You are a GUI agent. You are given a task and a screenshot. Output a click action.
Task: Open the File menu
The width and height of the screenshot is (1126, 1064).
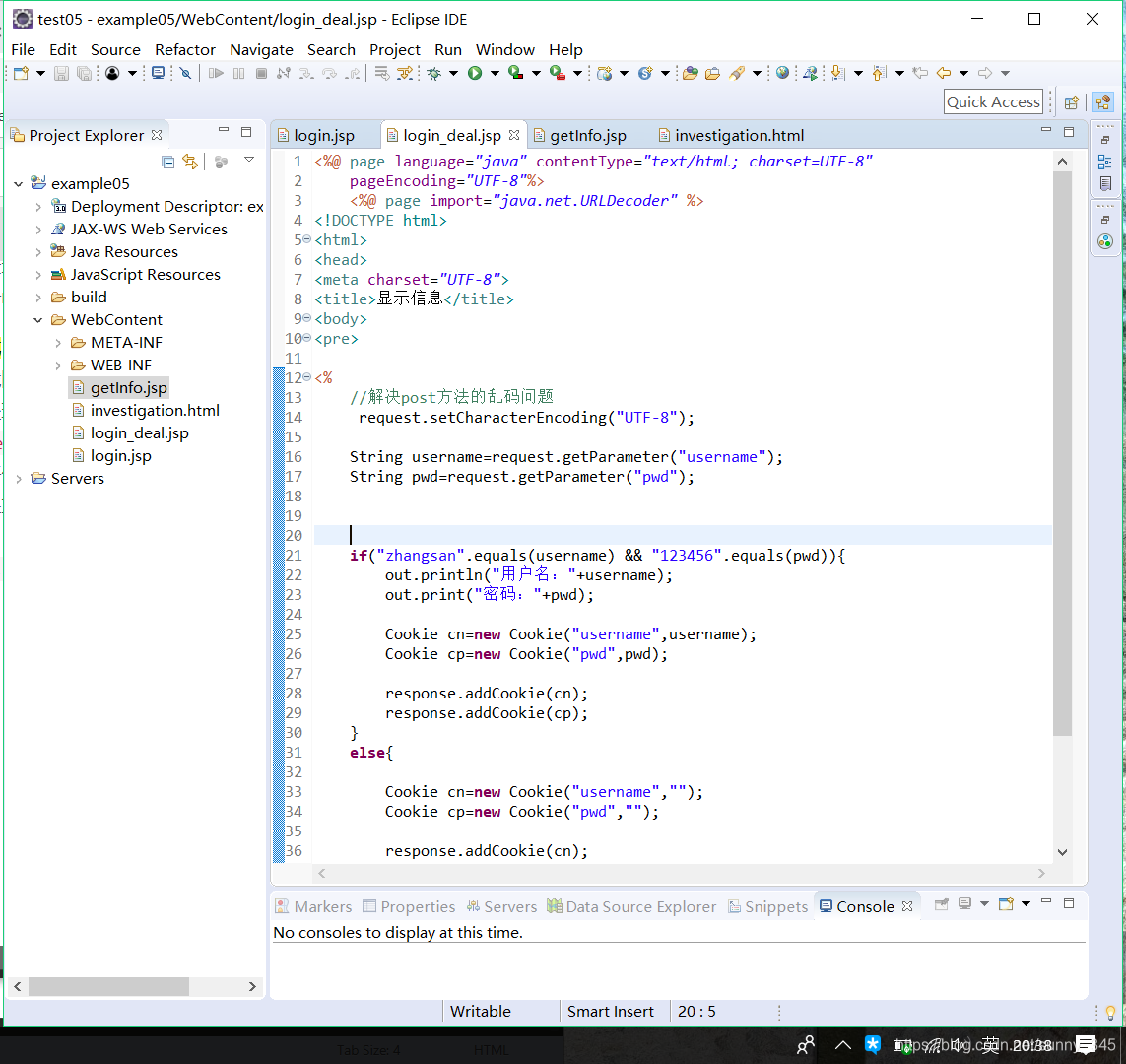click(23, 49)
